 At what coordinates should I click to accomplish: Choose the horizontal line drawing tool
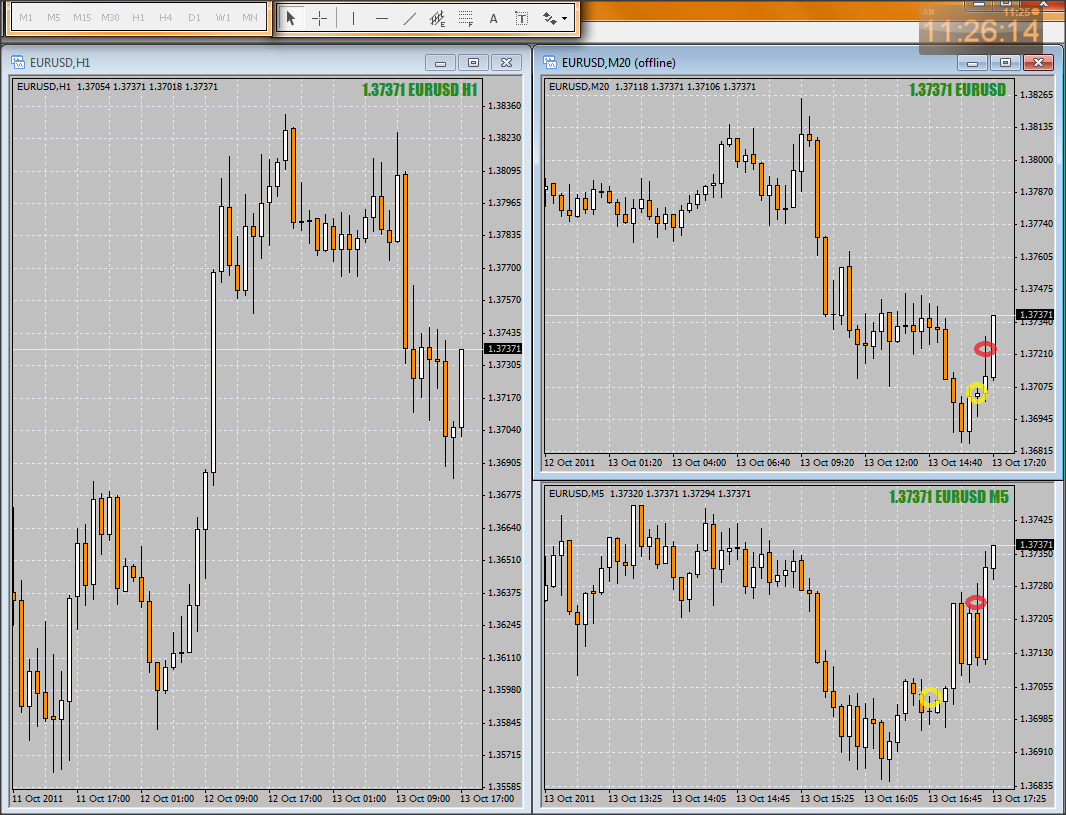click(381, 18)
